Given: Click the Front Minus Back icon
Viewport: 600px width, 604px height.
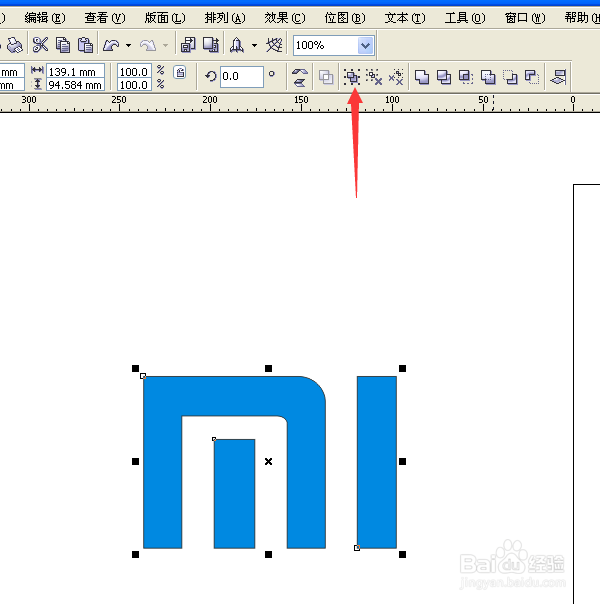Looking at the screenshot, I should click(510, 77).
